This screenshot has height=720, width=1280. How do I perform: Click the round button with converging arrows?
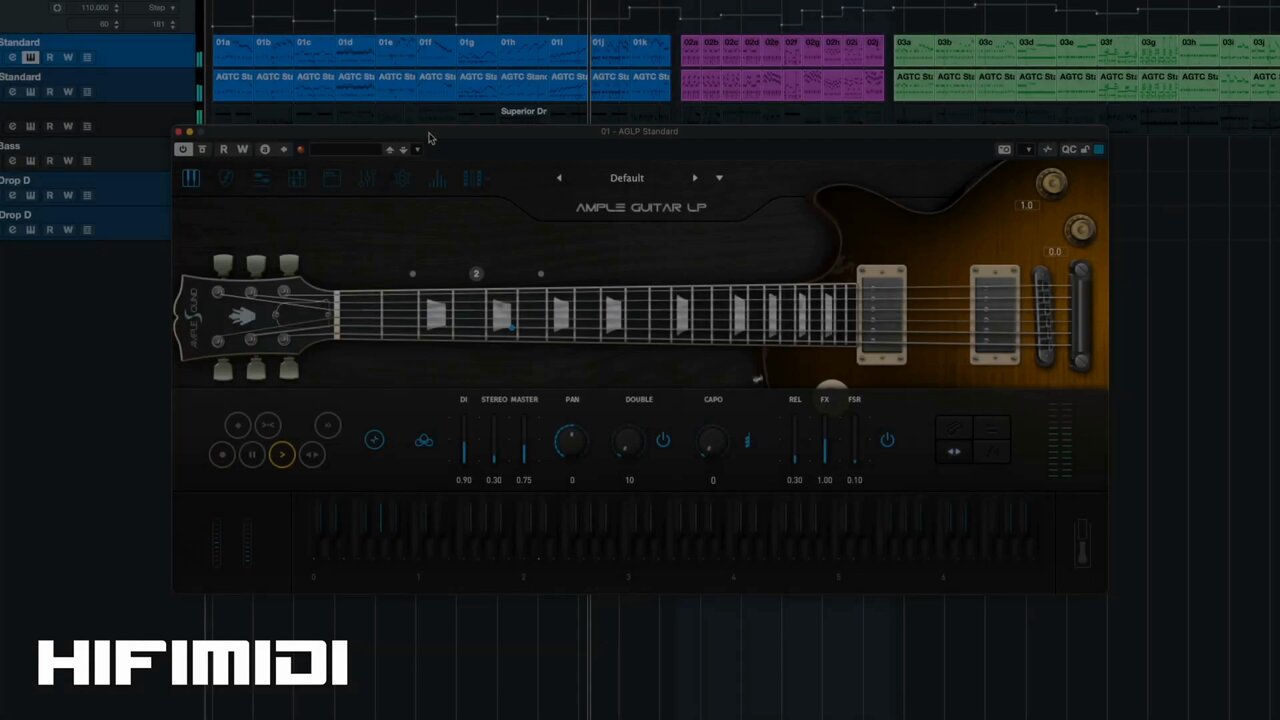(x=267, y=425)
